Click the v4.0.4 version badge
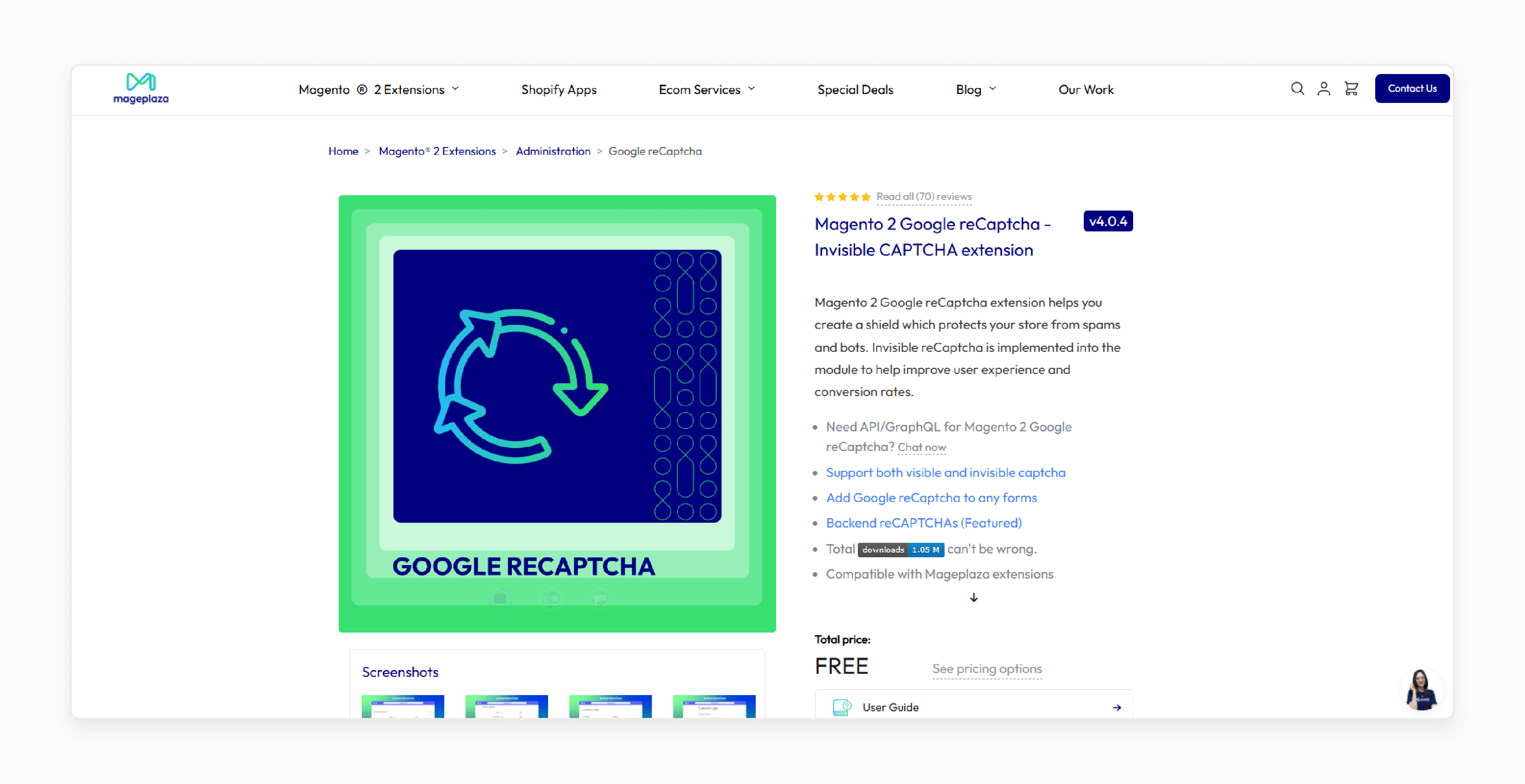1525x784 pixels. tap(1108, 221)
